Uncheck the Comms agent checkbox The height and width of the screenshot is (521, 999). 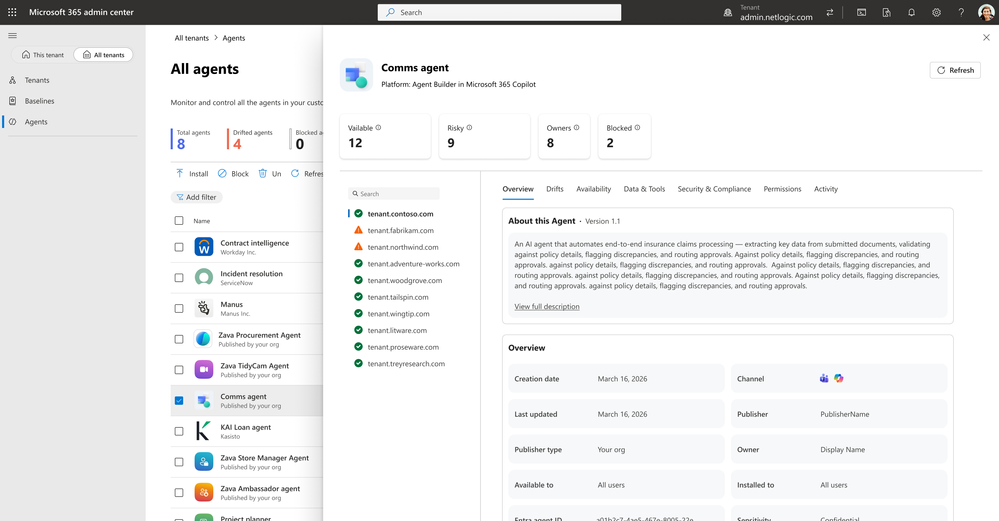pyautogui.click(x=179, y=401)
